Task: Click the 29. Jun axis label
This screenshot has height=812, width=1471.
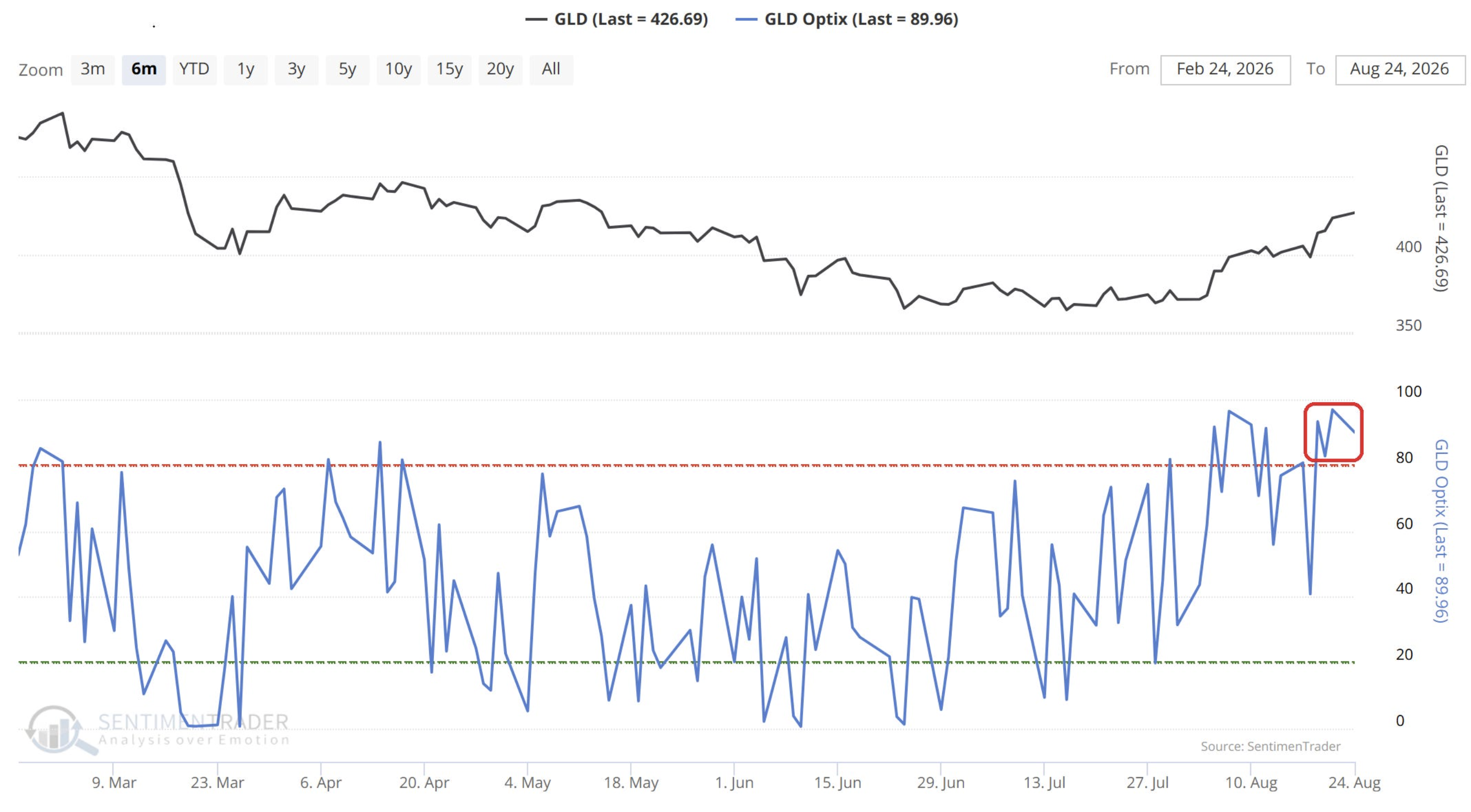Action: 941,782
